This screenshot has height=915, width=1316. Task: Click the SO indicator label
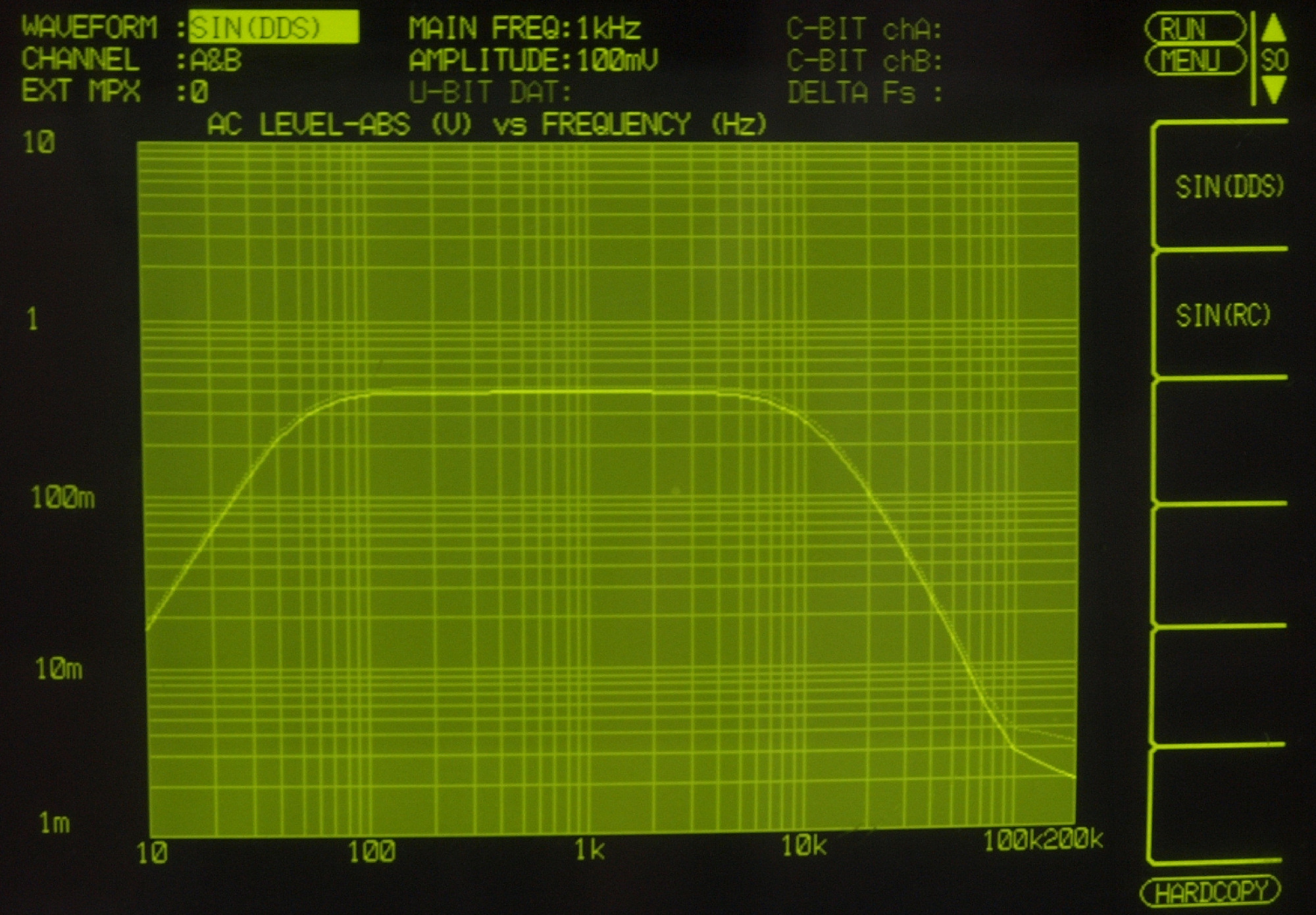pyautogui.click(x=1274, y=61)
